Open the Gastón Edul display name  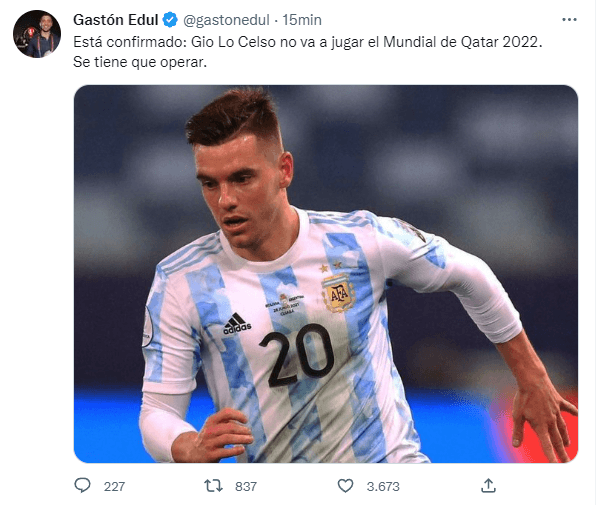pyautogui.click(x=116, y=20)
